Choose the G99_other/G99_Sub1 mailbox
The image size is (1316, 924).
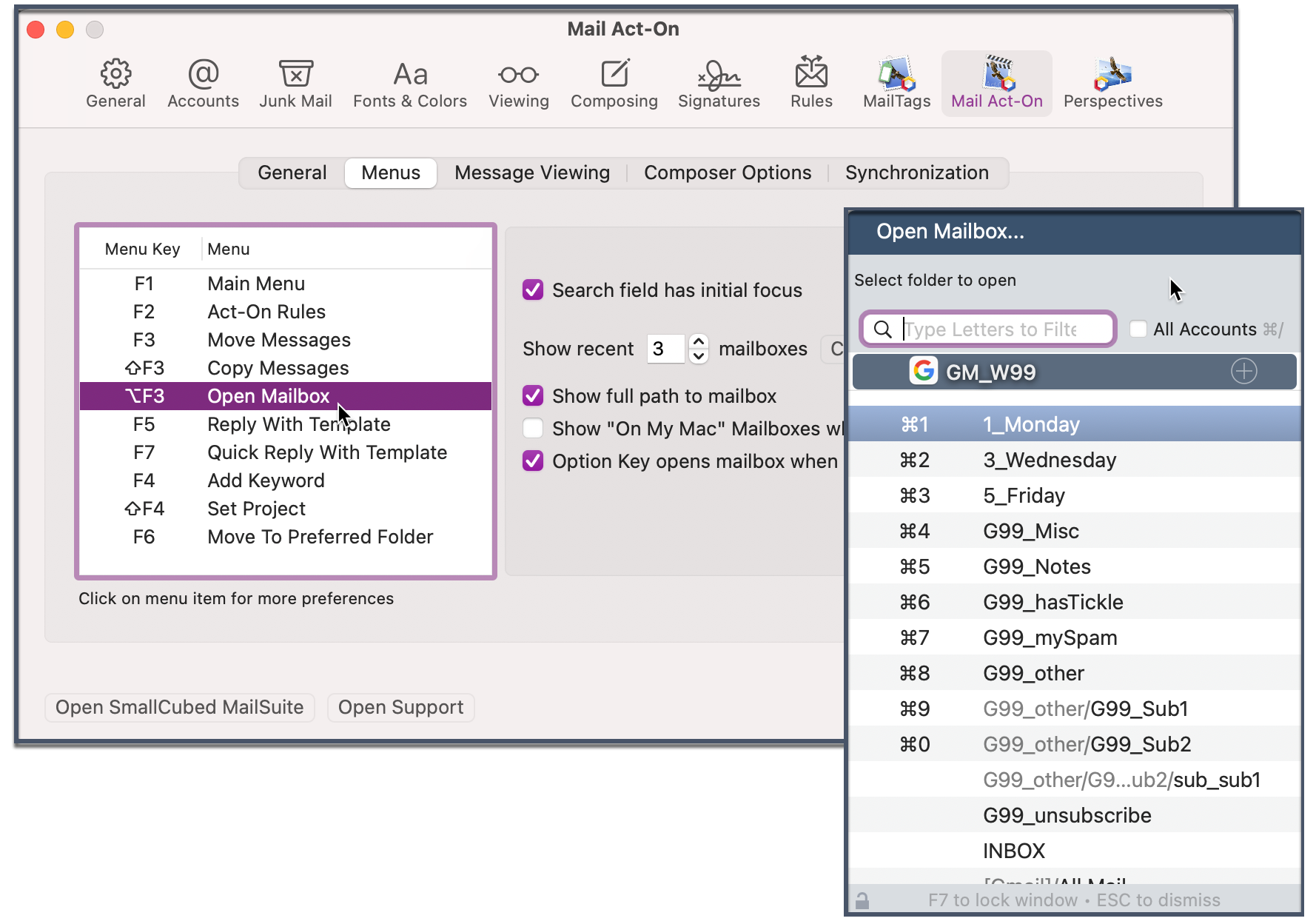pyautogui.click(x=1074, y=709)
